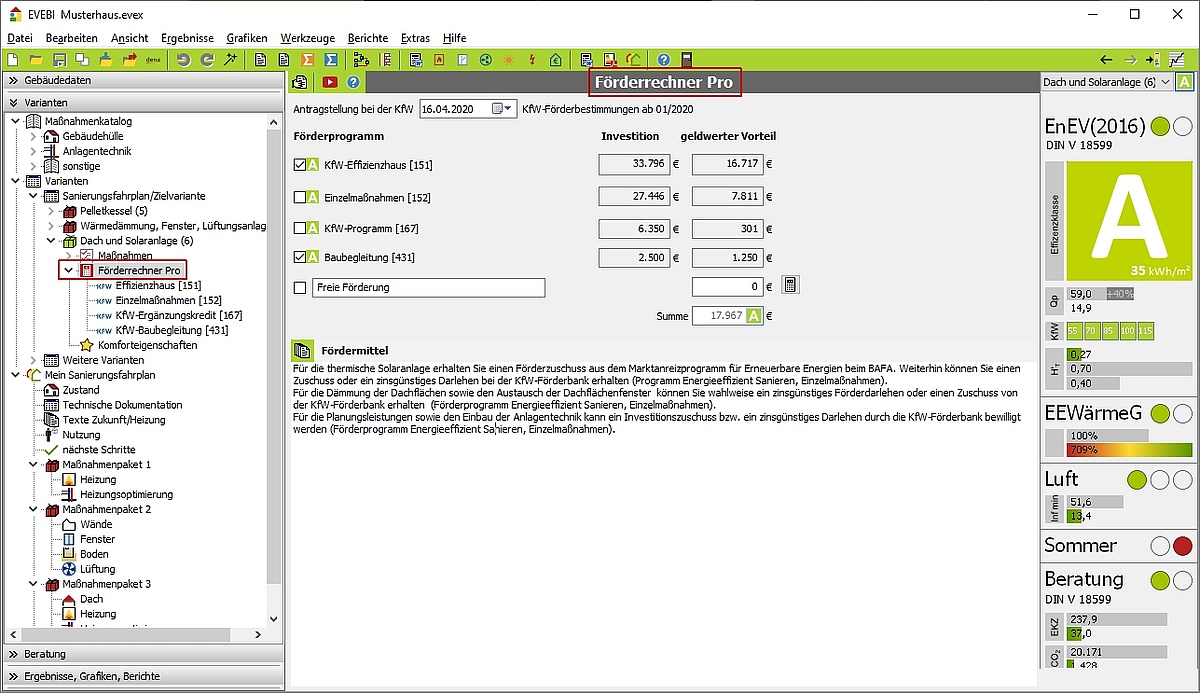Click the KfW 100 efficiency level swatch

1128,331
